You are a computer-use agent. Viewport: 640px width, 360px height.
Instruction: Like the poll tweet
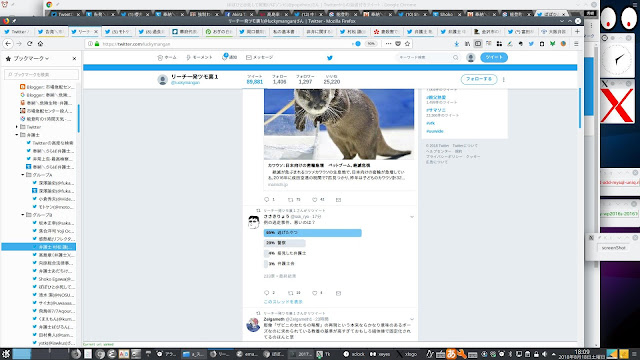pos(315,293)
